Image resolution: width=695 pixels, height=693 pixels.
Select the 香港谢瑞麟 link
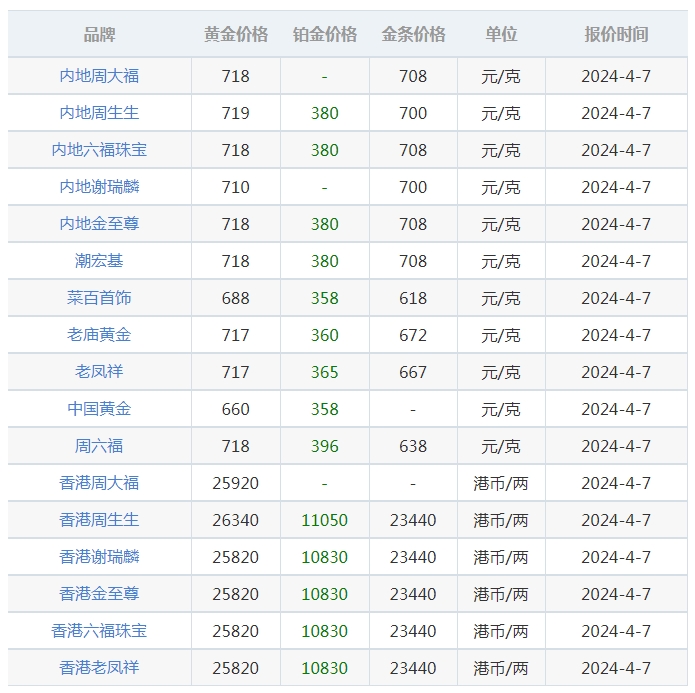pyautogui.click(x=99, y=557)
